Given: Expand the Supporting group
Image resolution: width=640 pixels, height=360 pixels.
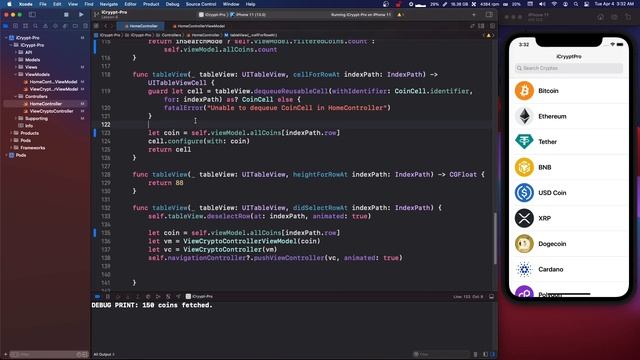Looking at the screenshot, I should [16, 118].
